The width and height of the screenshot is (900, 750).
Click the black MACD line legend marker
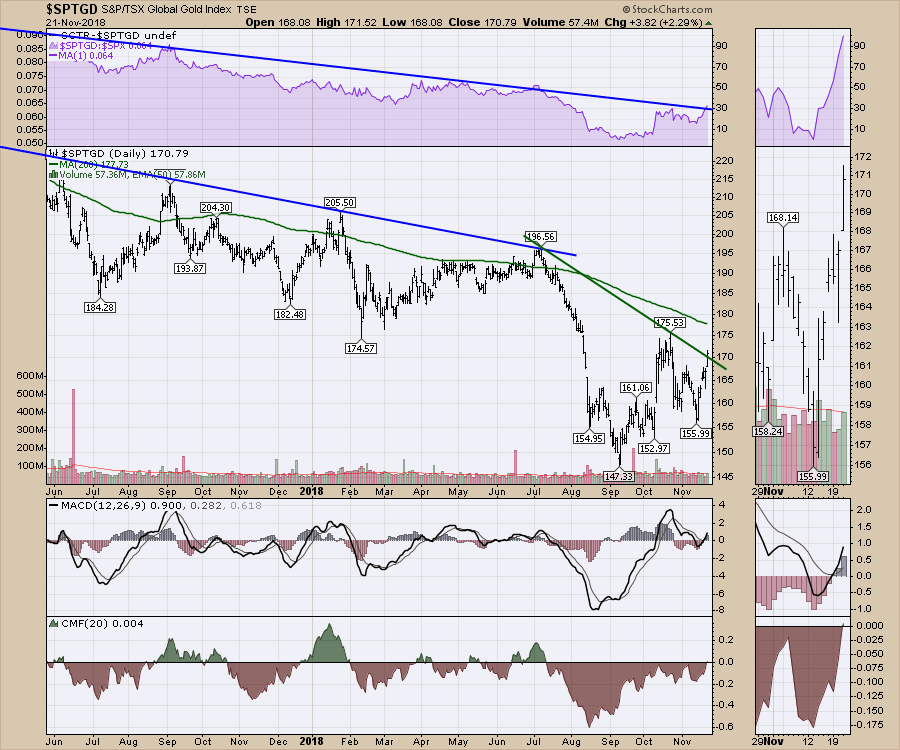coord(54,506)
